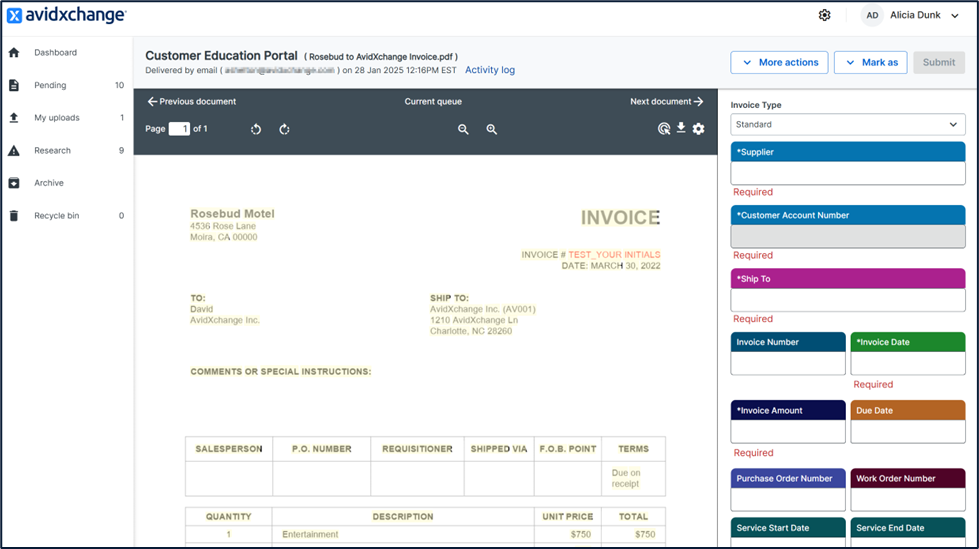Rotate document clockwise
Image resolution: width=979 pixels, height=549 pixels.
click(284, 129)
